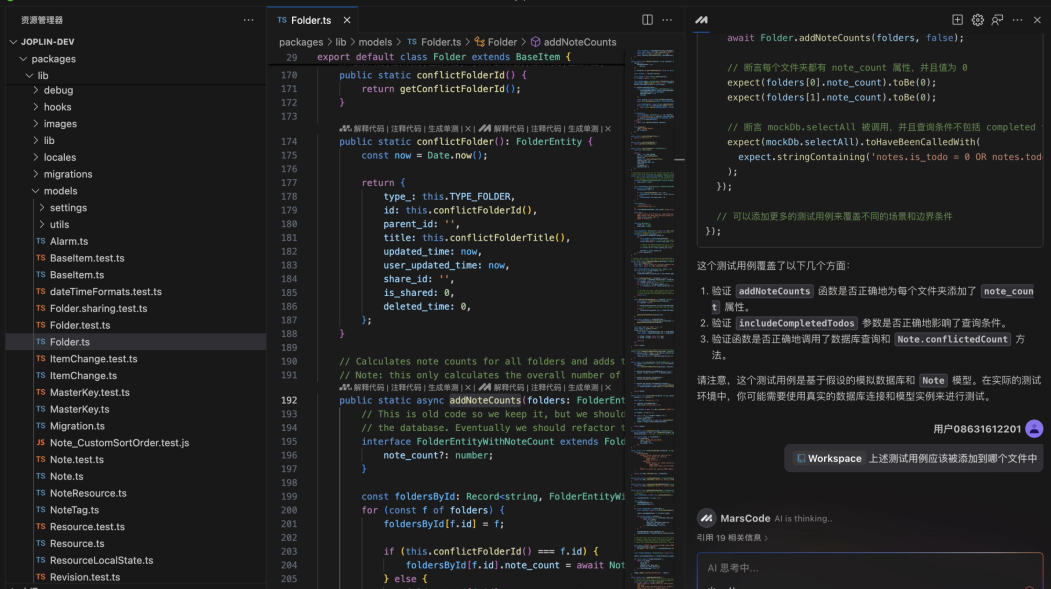
Task: Split the editor to the right
Action: click(647, 20)
